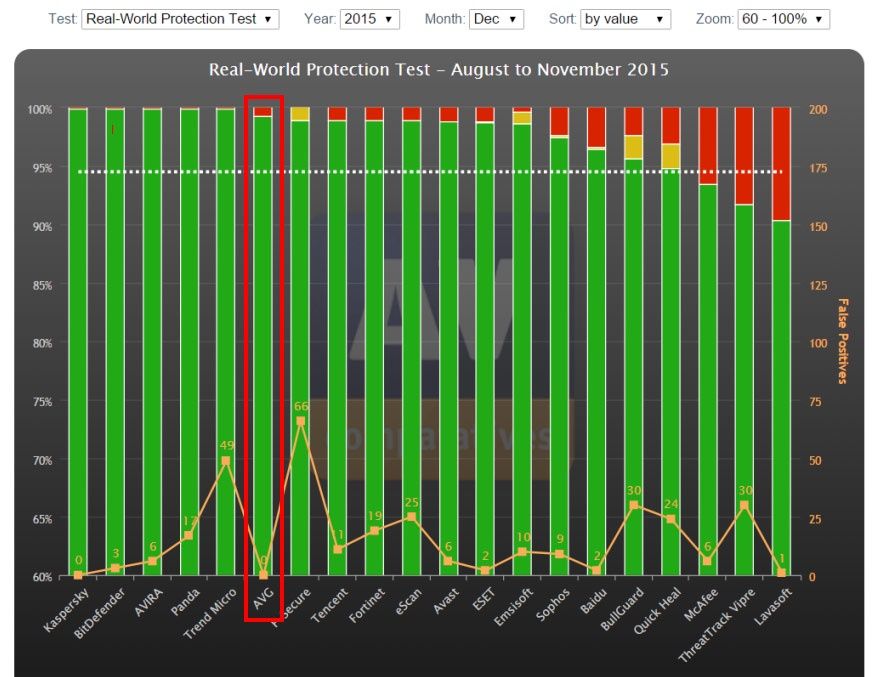Click the Tencent green bar

[x=337, y=347]
